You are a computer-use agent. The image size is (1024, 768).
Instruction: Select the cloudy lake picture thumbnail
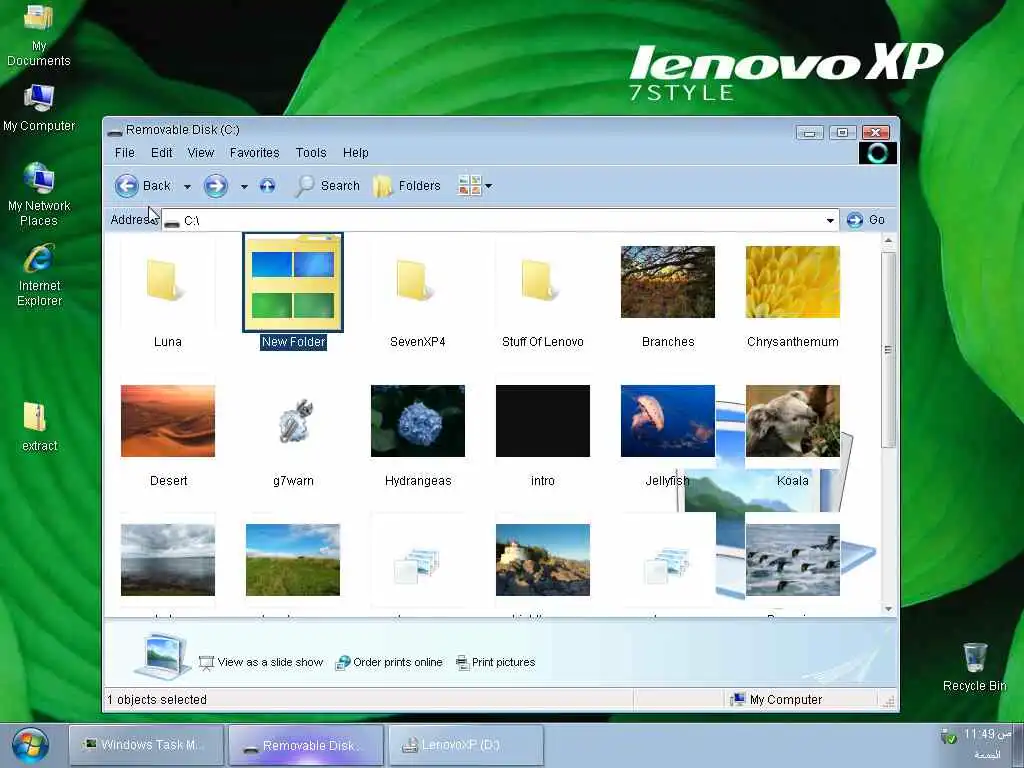168,560
